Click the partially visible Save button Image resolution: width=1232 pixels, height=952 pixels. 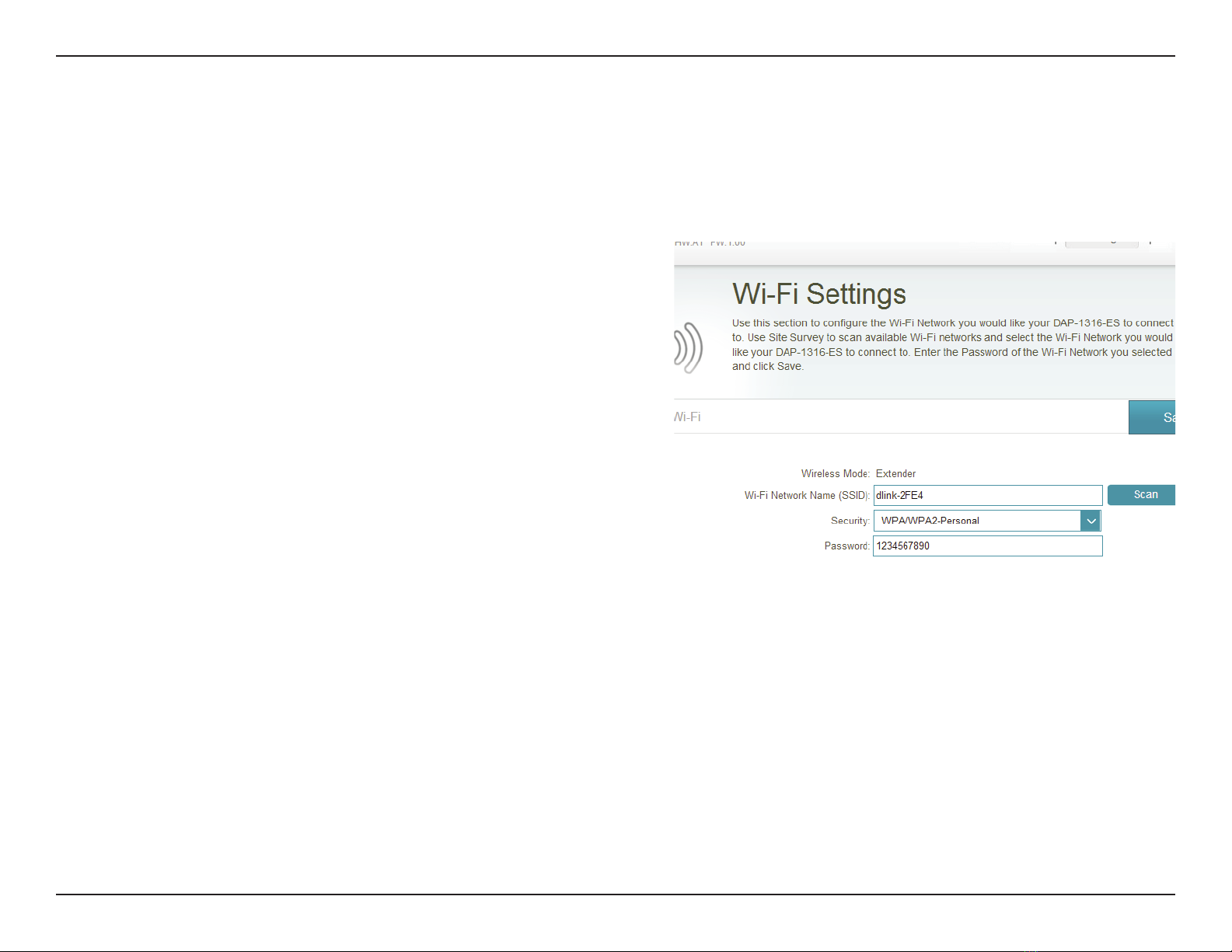click(x=1152, y=417)
